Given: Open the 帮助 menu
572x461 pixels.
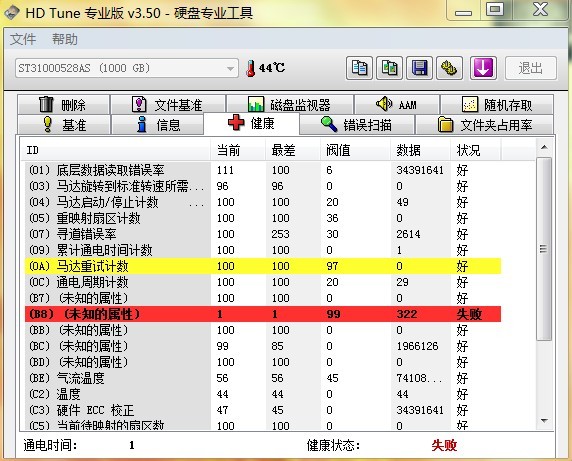Looking at the screenshot, I should click(x=65, y=39).
